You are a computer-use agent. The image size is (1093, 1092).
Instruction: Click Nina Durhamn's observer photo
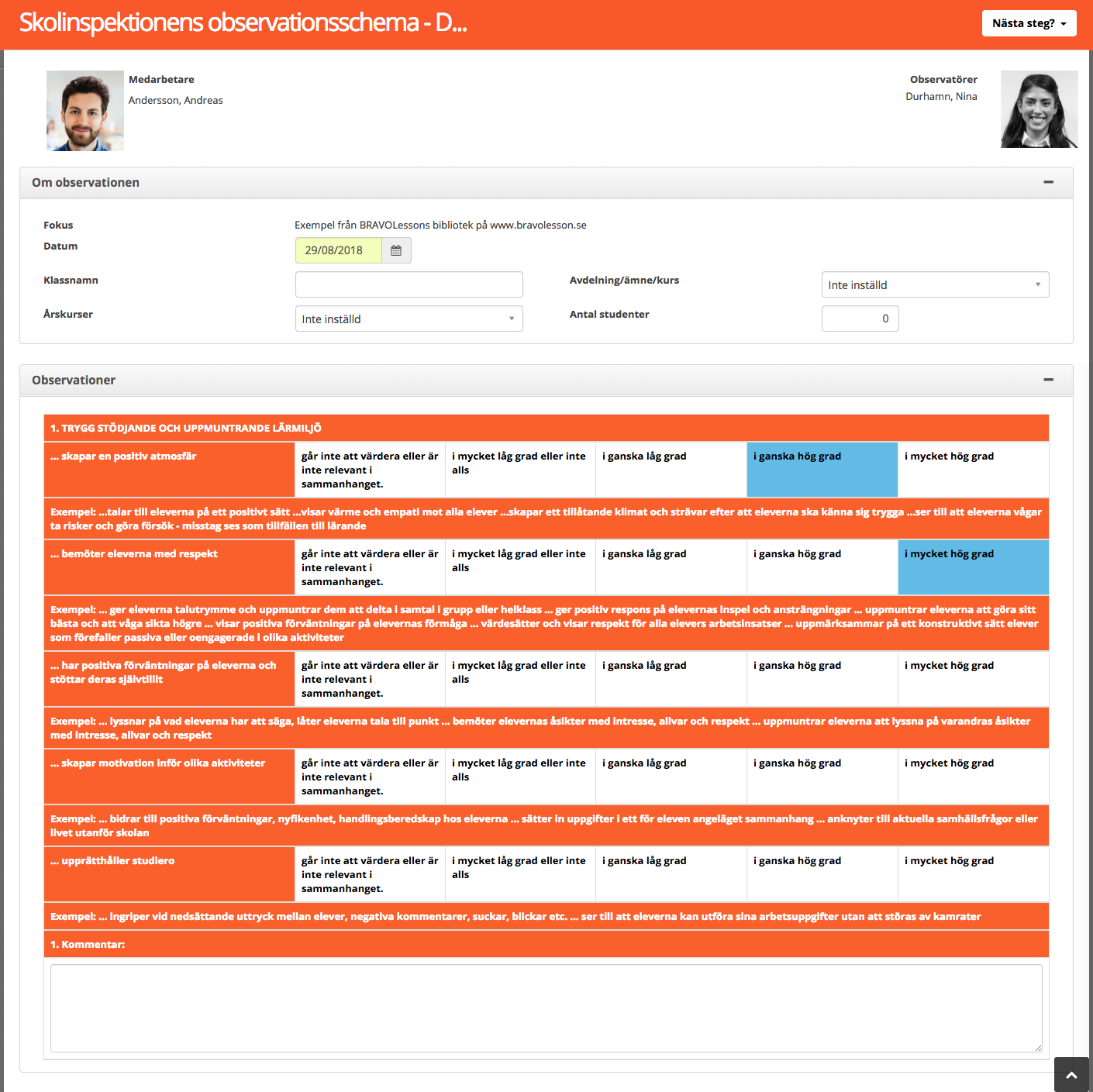pos(1039,109)
